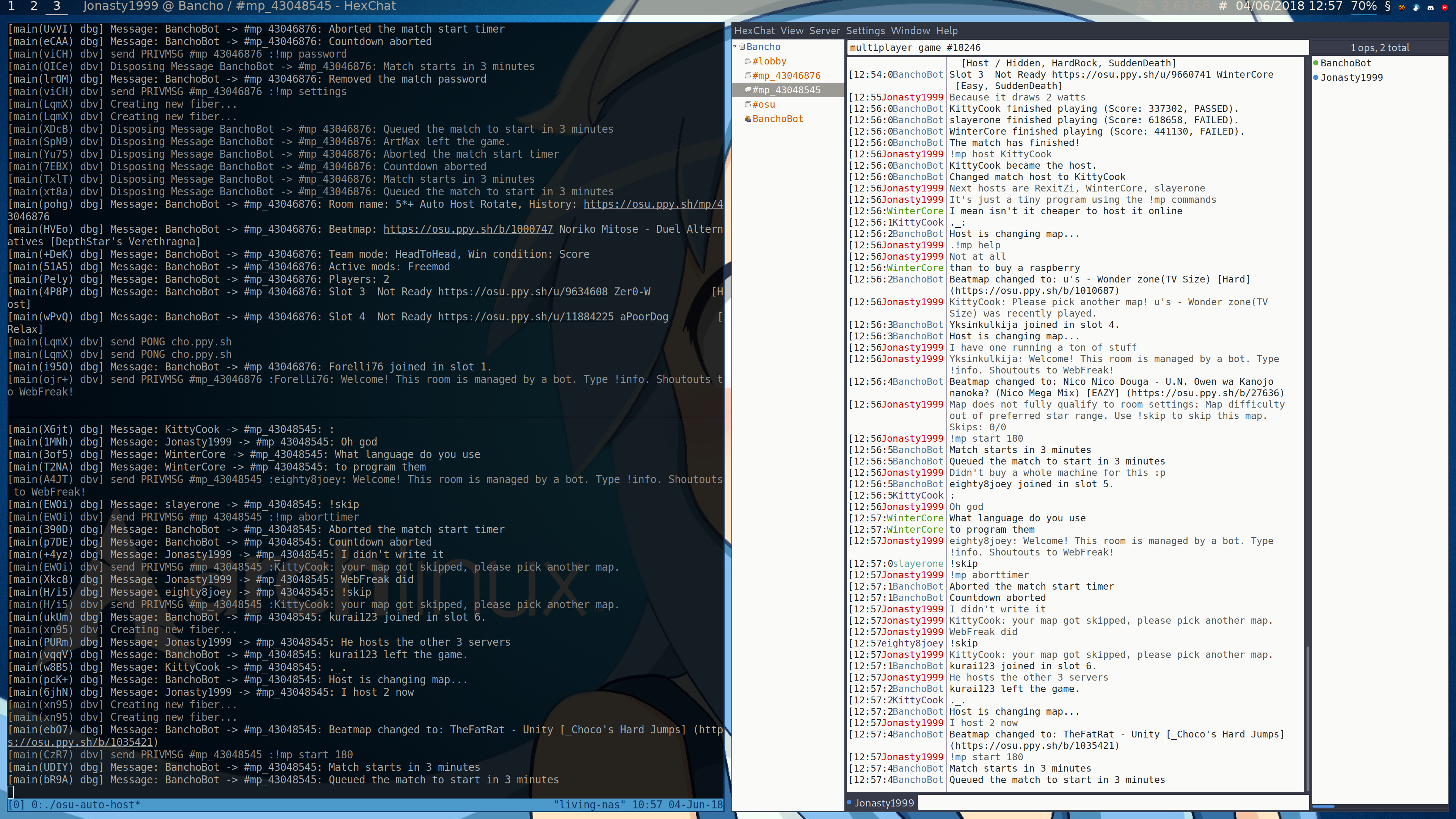Viewport: 1456px width, 819px height.
Task: Click window title 'Jonasty1999 @ Bancho / #mp_43048545 - HexChat'
Action: [x=239, y=6]
